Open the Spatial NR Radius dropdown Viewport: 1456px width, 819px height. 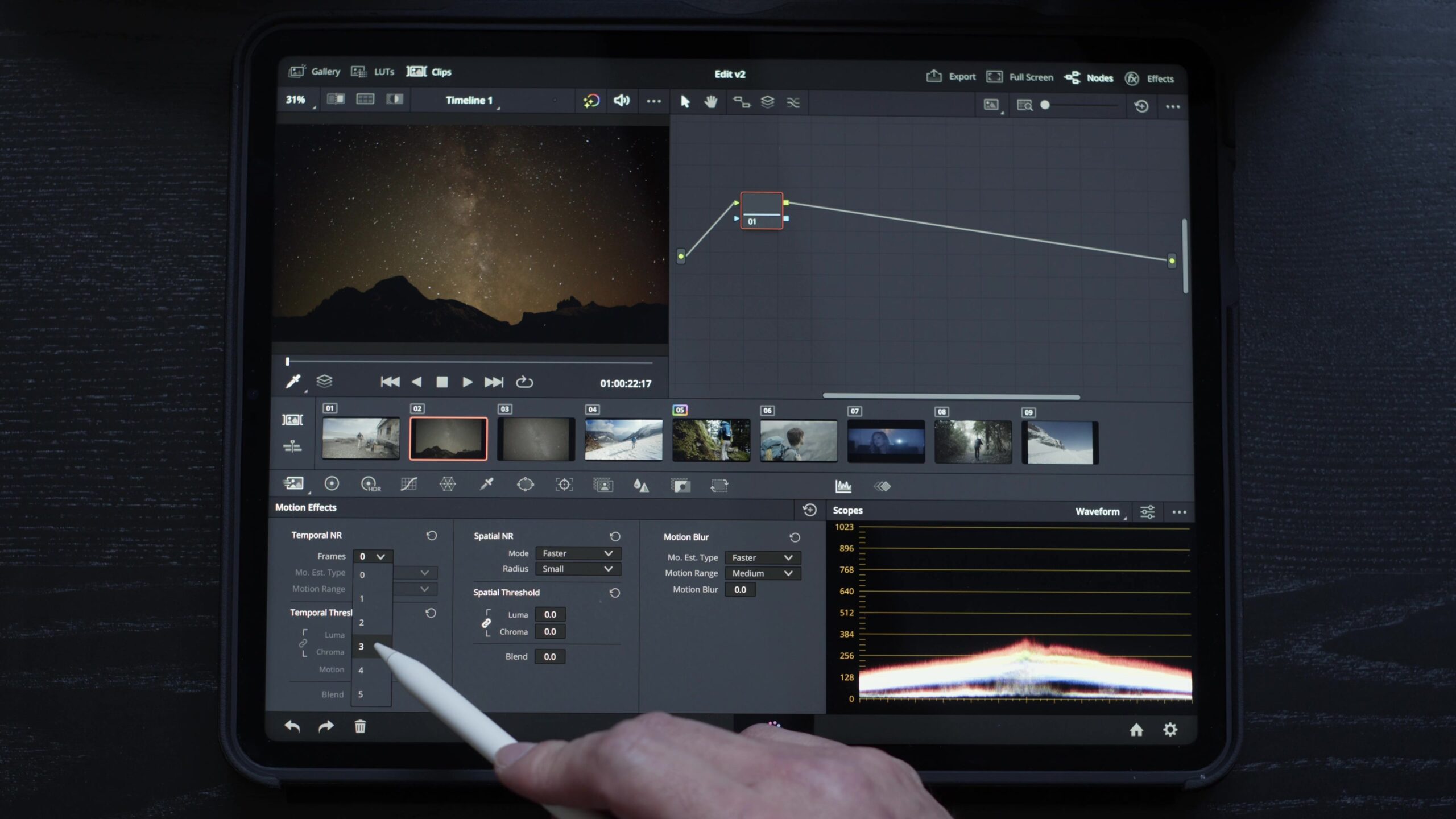click(x=578, y=569)
